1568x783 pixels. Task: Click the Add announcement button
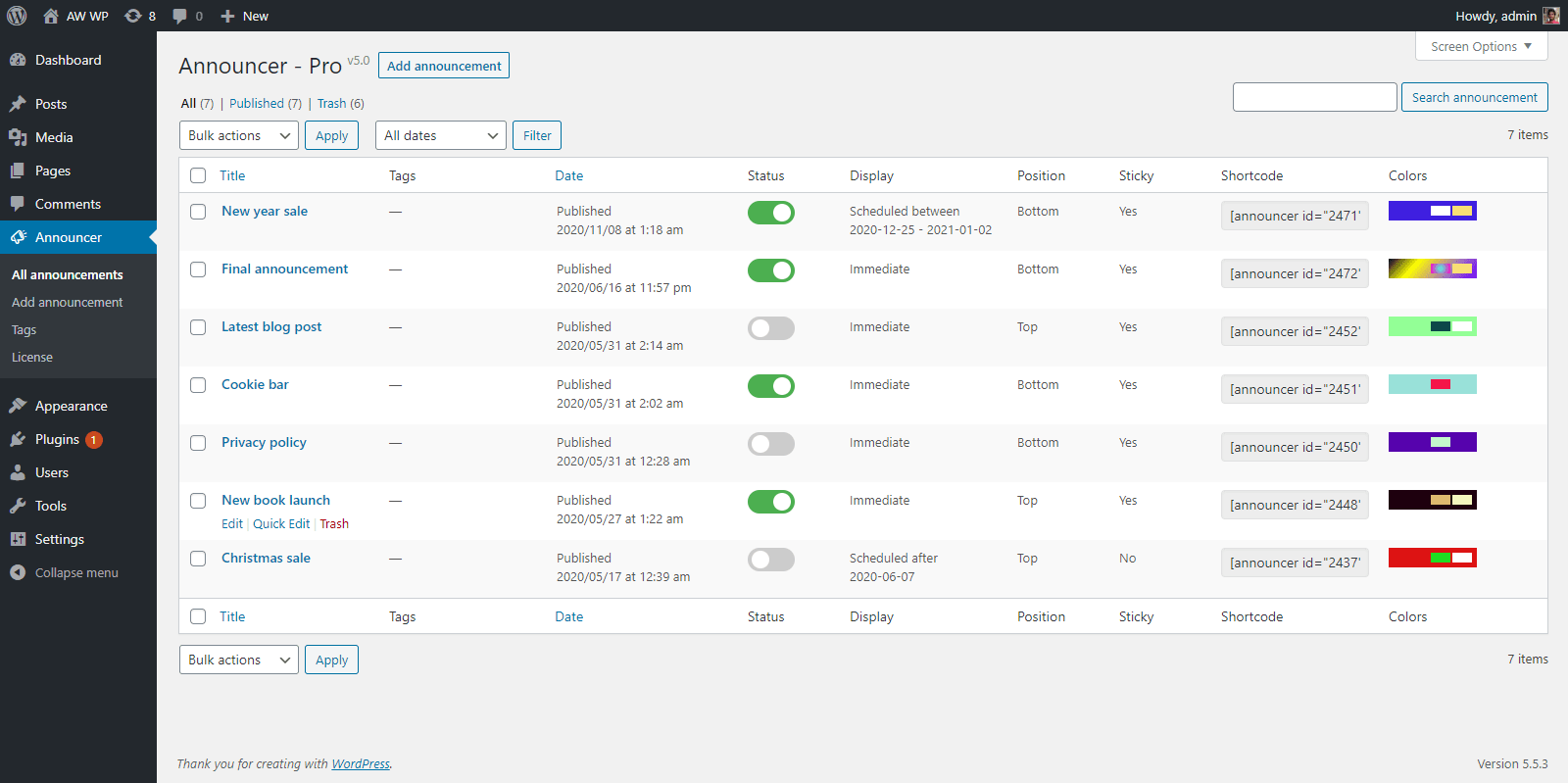(x=443, y=66)
